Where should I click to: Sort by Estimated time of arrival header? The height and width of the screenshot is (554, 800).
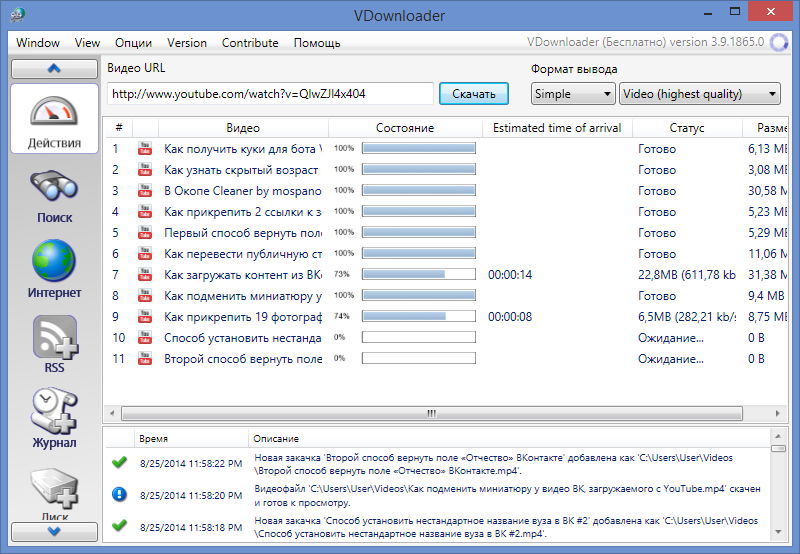557,128
